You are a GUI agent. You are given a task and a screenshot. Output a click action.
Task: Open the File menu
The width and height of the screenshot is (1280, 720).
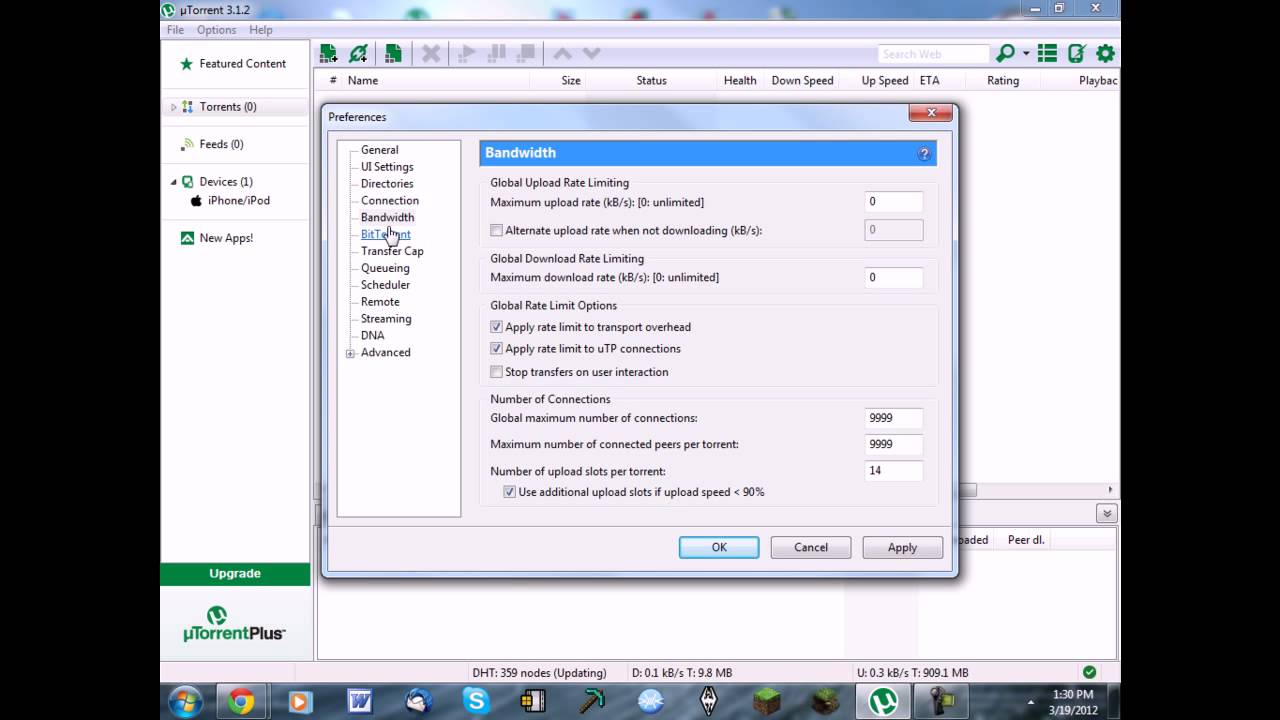click(175, 30)
